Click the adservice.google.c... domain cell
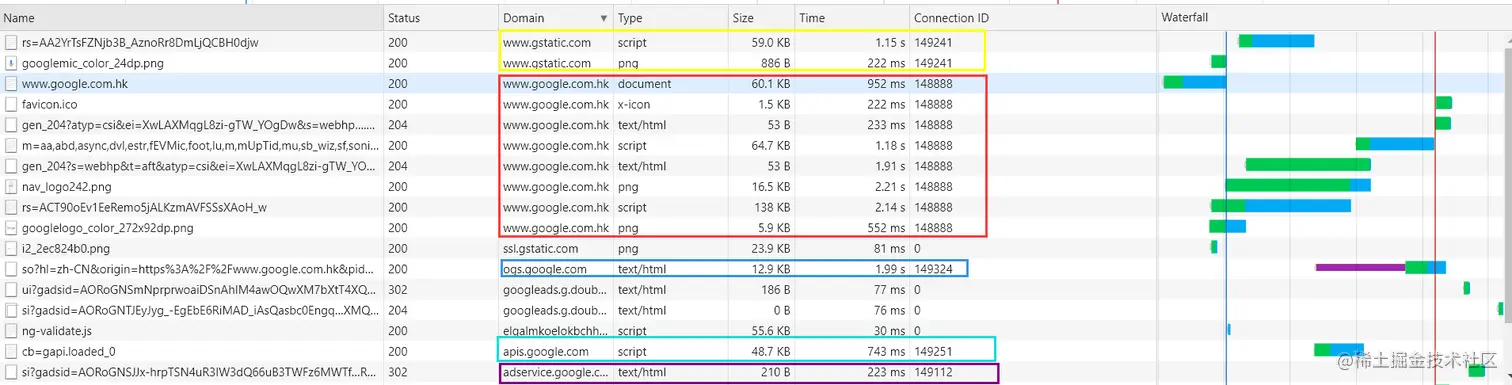 (555, 372)
